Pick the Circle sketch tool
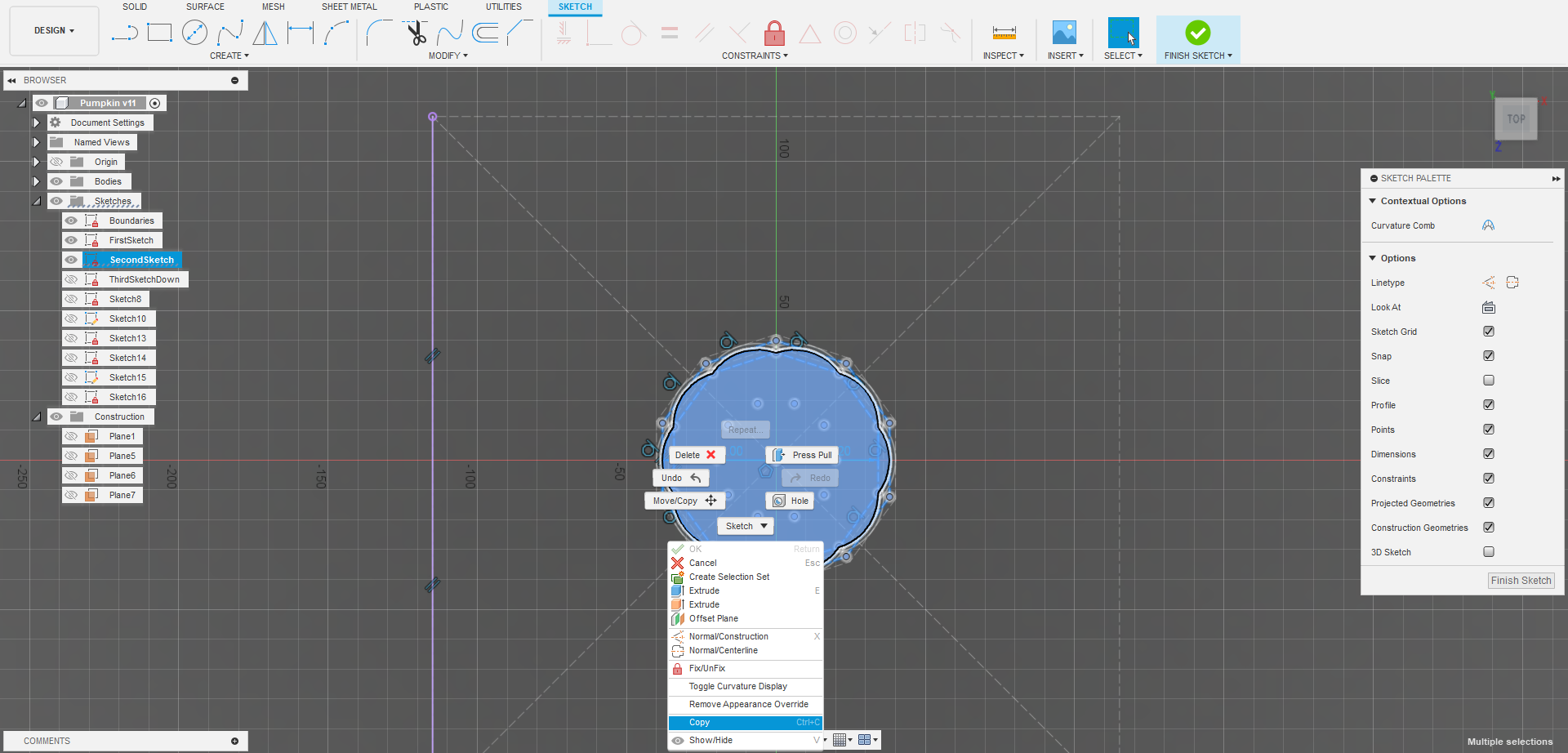 click(x=194, y=33)
